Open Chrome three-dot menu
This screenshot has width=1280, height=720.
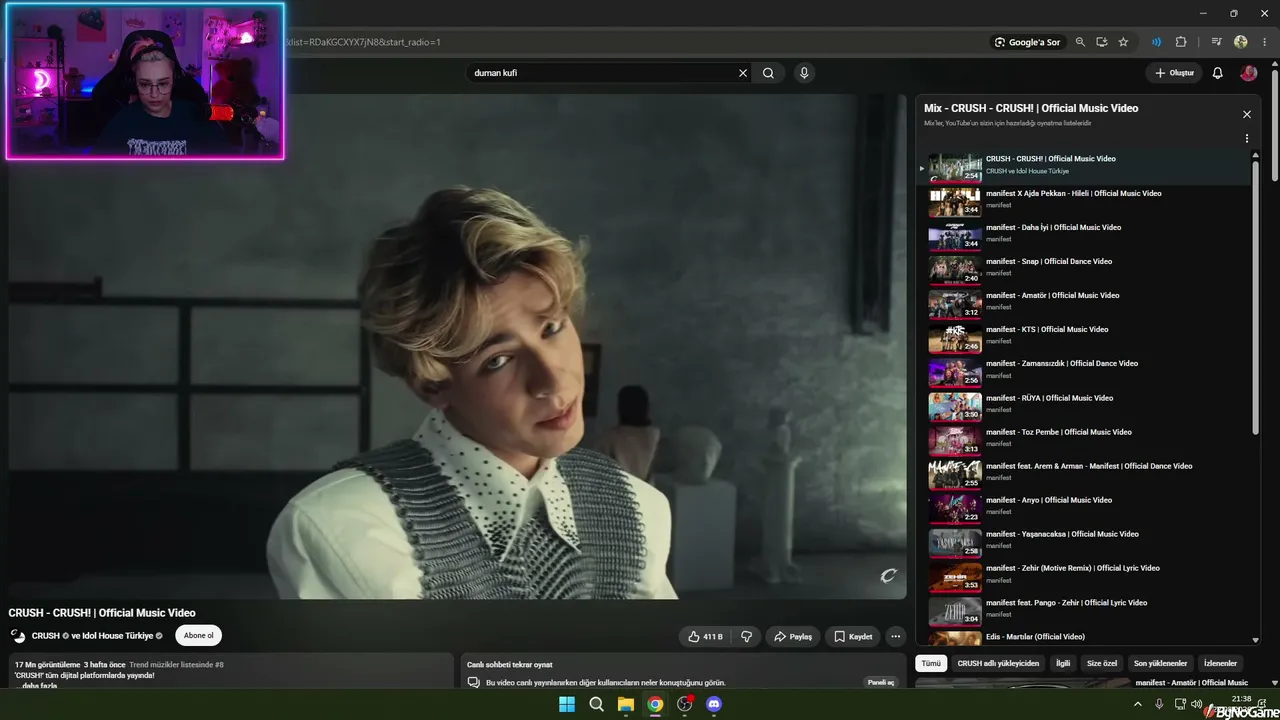tap(1264, 42)
